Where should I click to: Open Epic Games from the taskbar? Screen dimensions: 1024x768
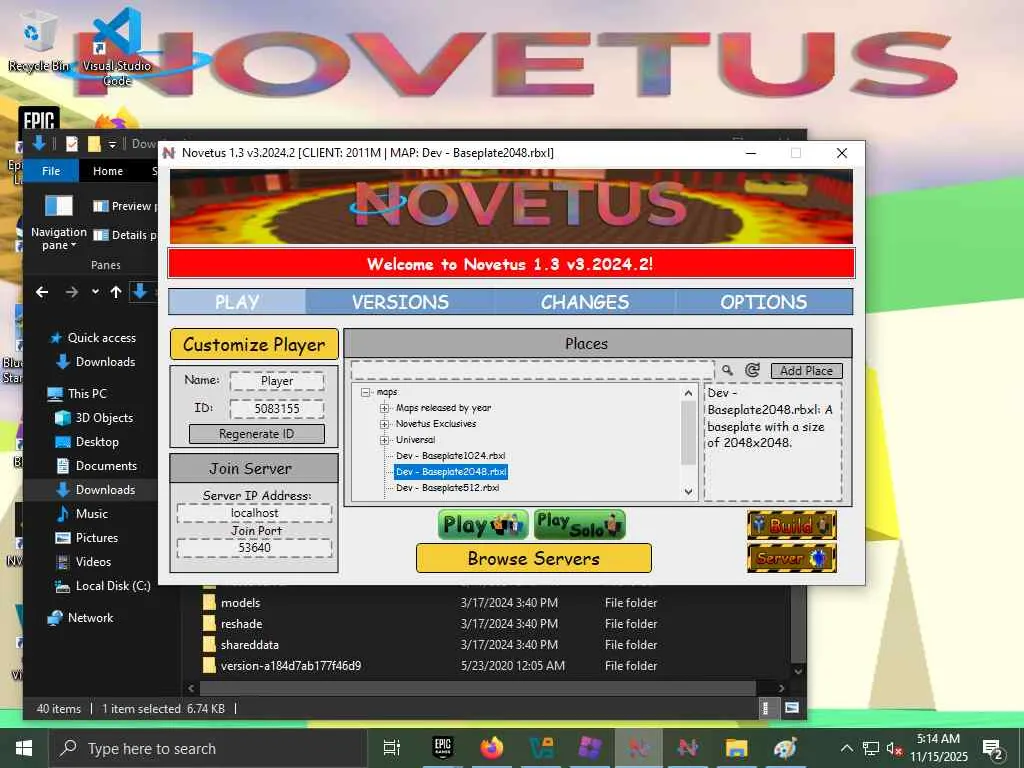(x=443, y=748)
